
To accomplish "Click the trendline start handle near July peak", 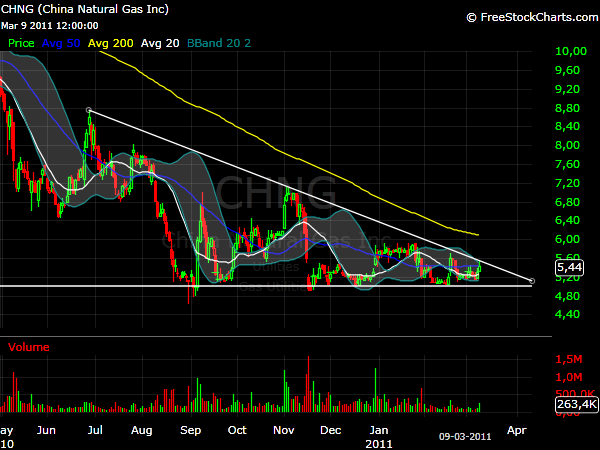I will (x=89, y=110).
